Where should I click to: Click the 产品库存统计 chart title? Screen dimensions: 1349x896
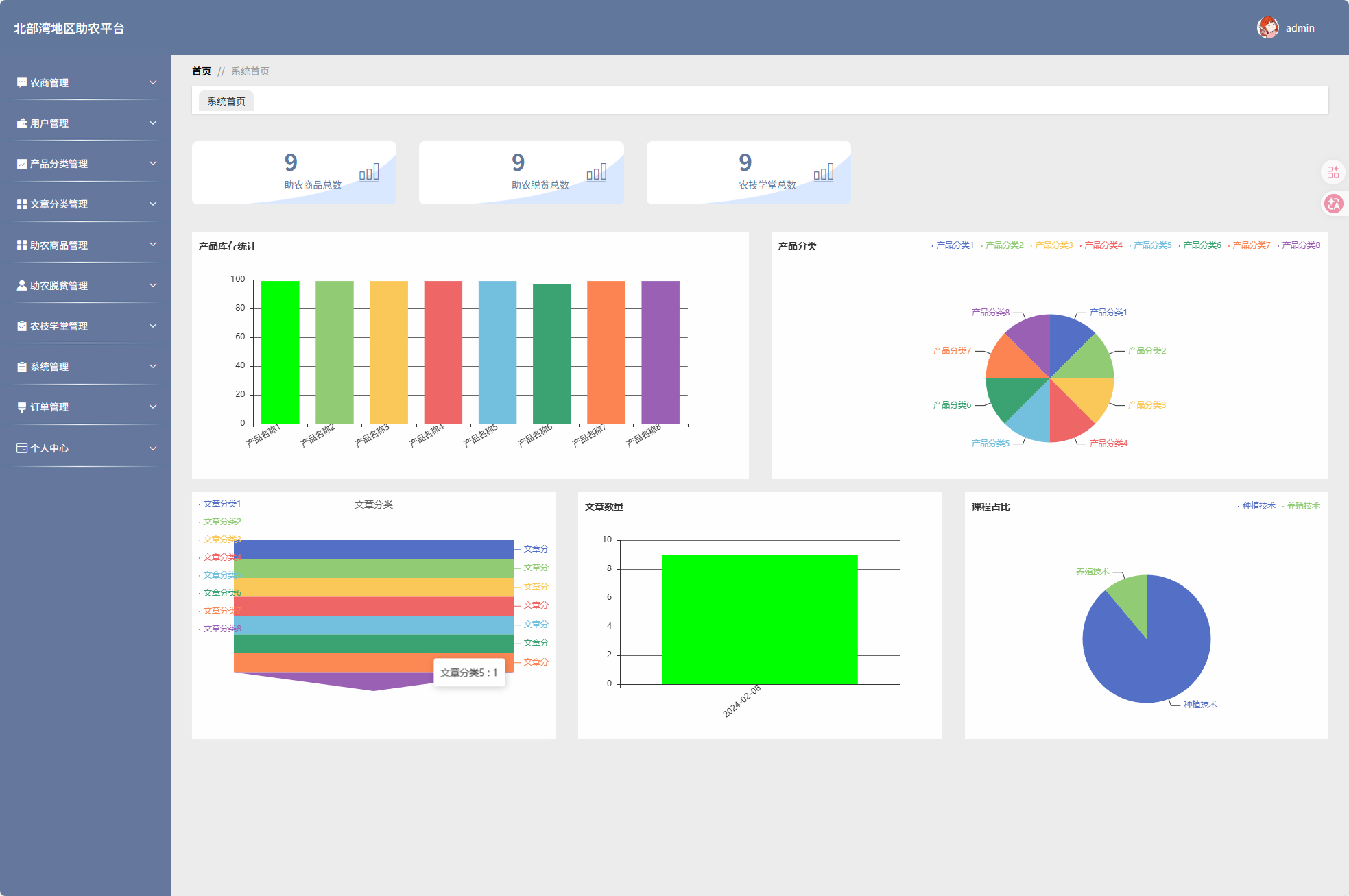click(227, 246)
